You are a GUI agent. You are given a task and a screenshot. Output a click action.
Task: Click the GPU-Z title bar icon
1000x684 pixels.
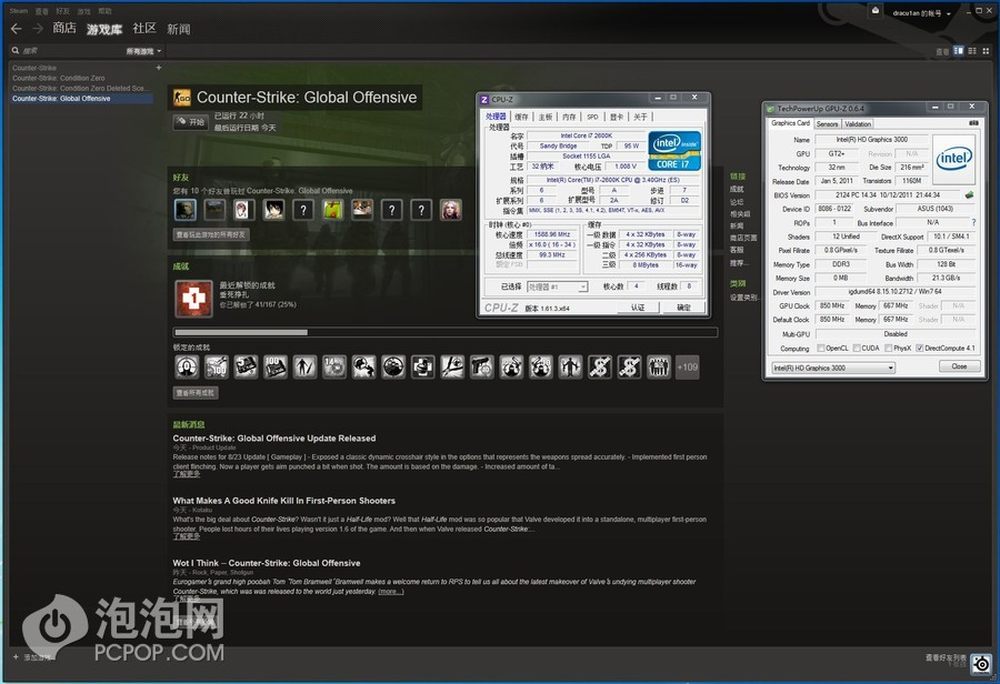point(770,109)
